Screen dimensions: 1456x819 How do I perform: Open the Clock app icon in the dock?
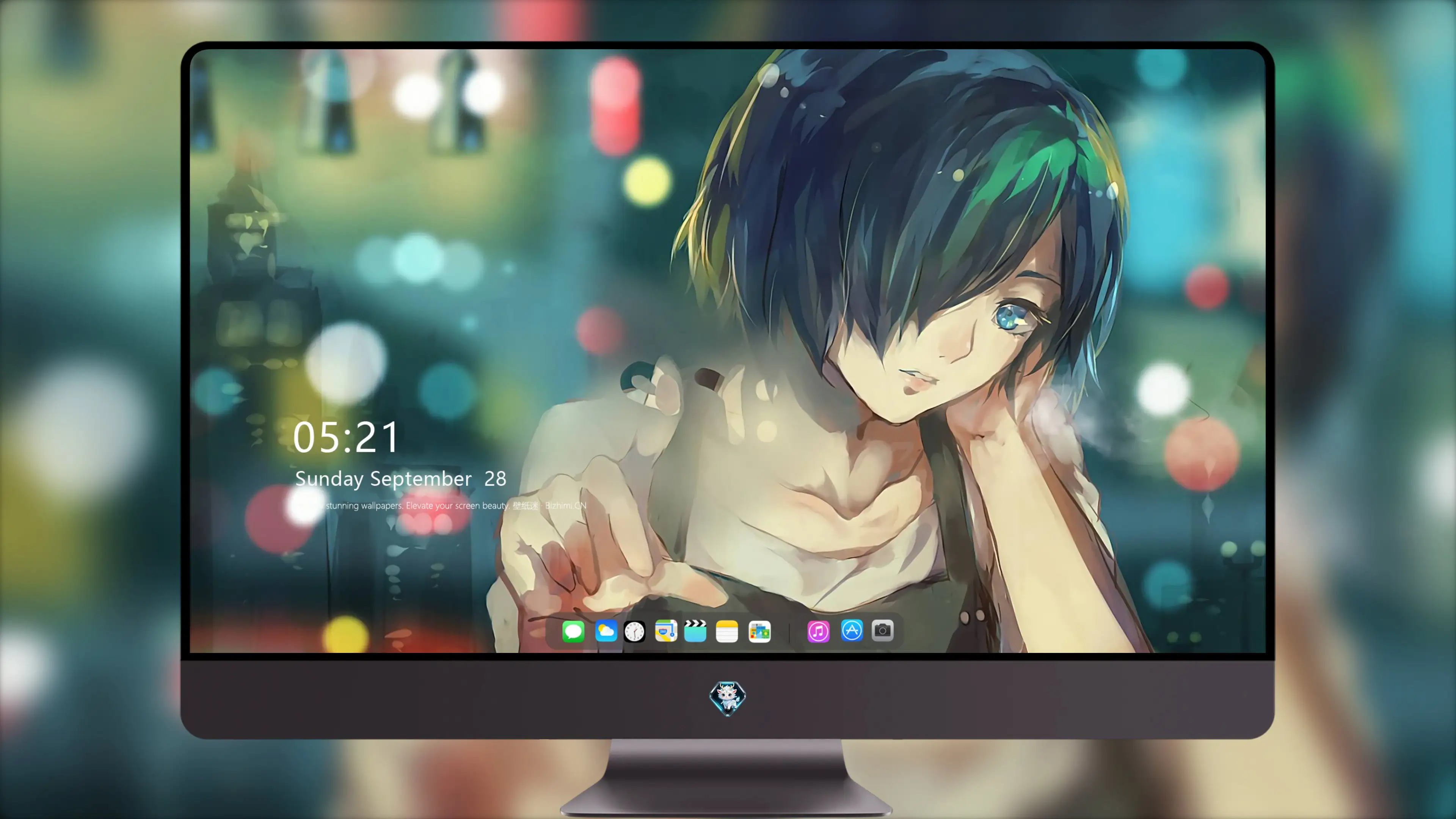[x=634, y=631]
